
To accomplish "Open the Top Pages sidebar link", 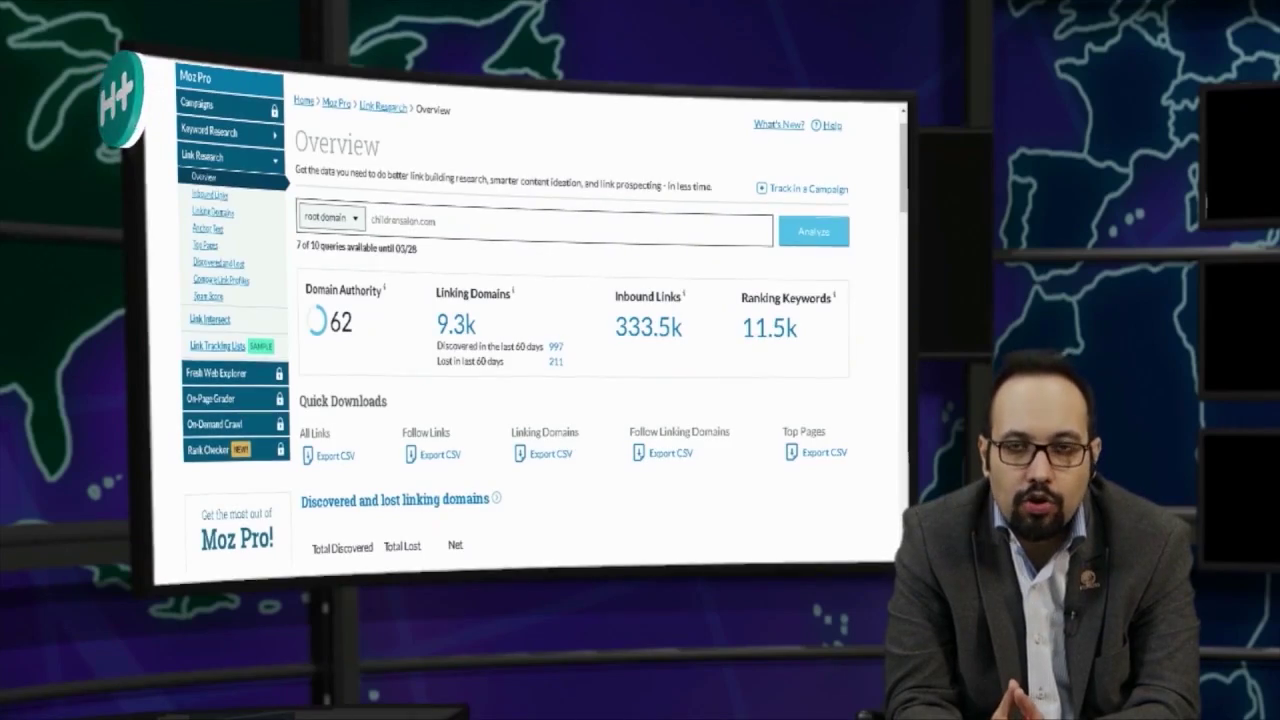I will coord(205,245).
